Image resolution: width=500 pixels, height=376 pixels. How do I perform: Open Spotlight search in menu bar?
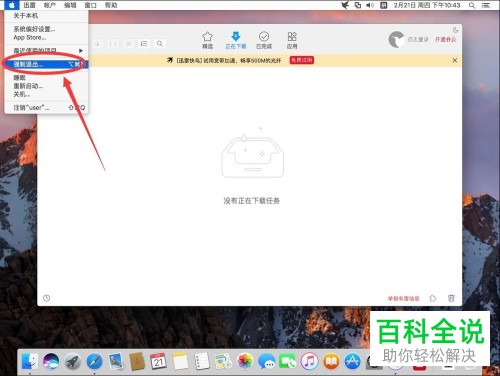tap(472, 5)
